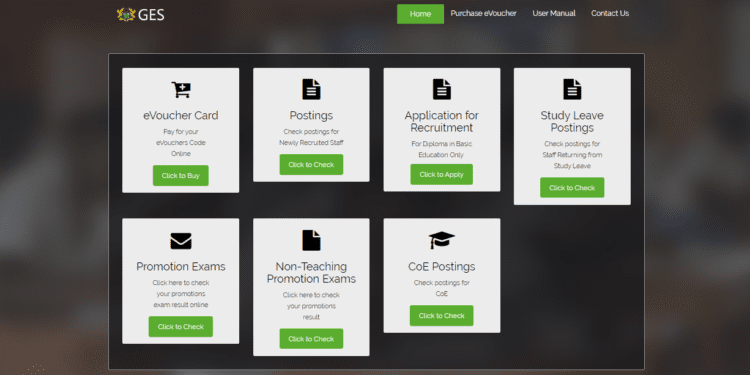Click the shopping cart icon on eVoucher Card

181,89
